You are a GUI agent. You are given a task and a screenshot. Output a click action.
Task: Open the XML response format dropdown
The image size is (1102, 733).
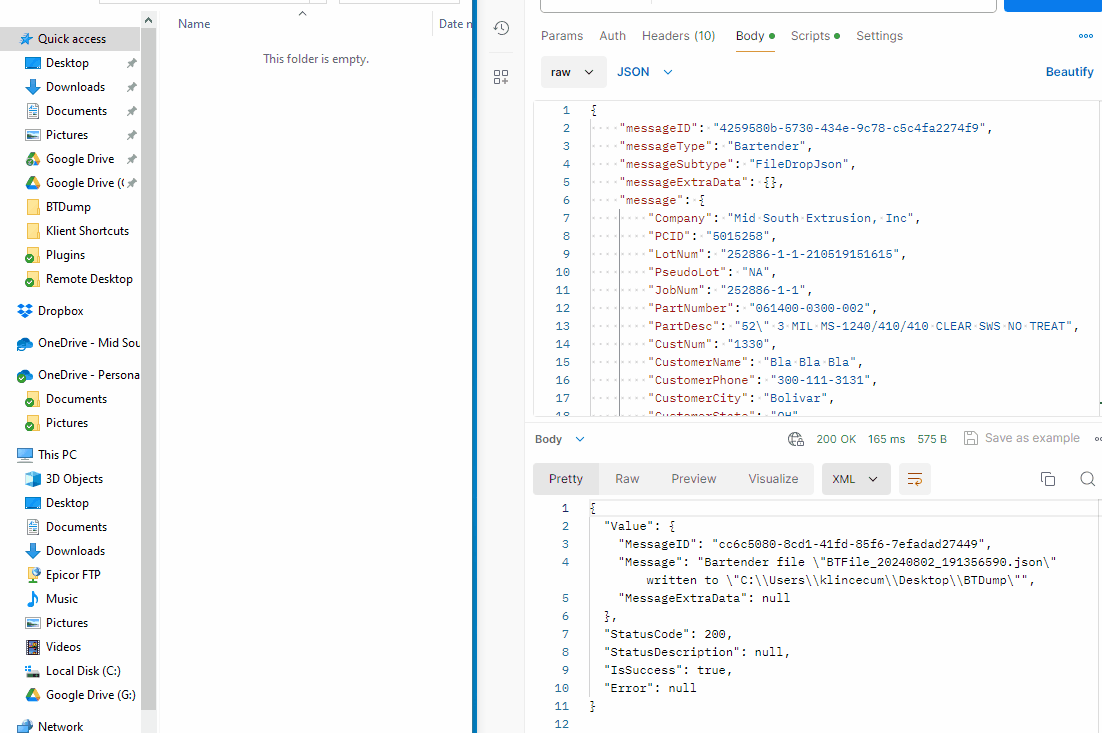(x=855, y=479)
